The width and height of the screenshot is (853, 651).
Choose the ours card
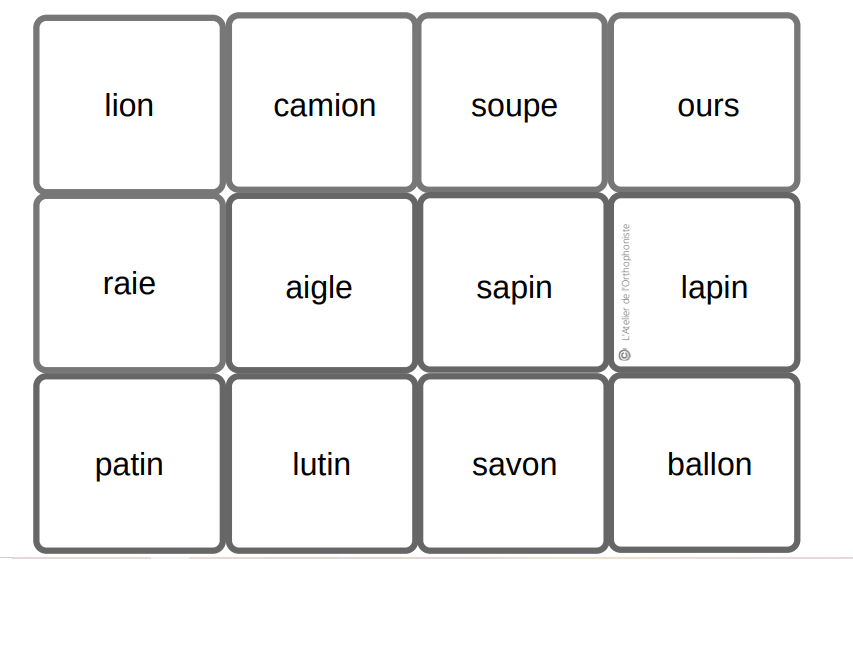(708, 105)
